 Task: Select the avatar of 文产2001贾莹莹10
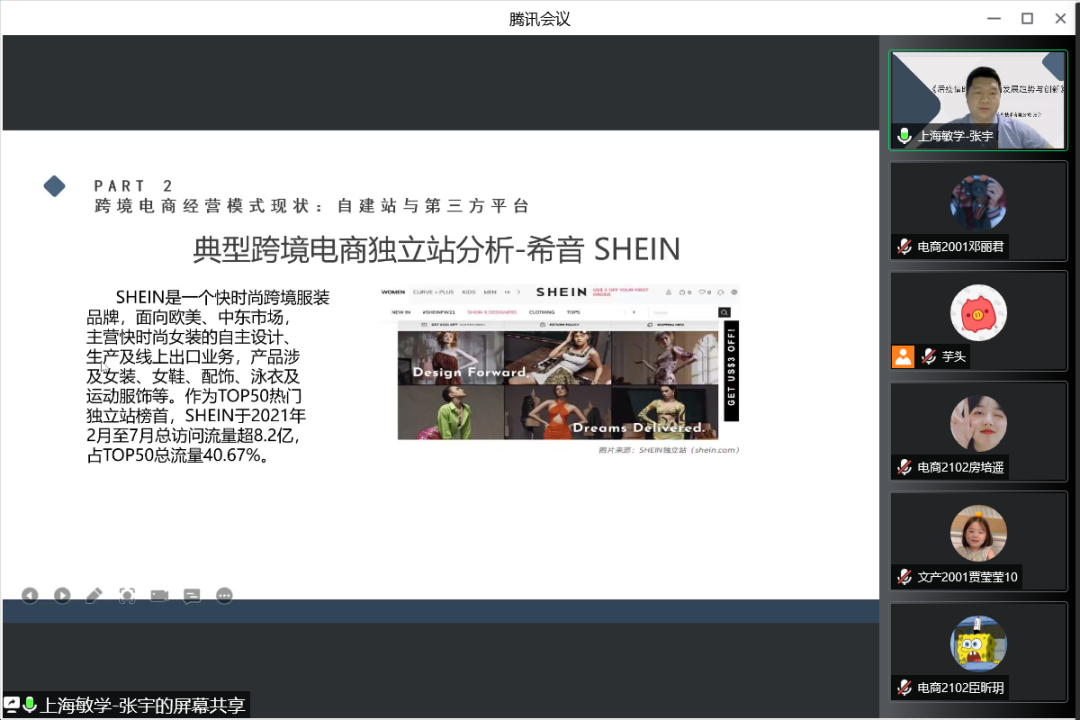978,533
